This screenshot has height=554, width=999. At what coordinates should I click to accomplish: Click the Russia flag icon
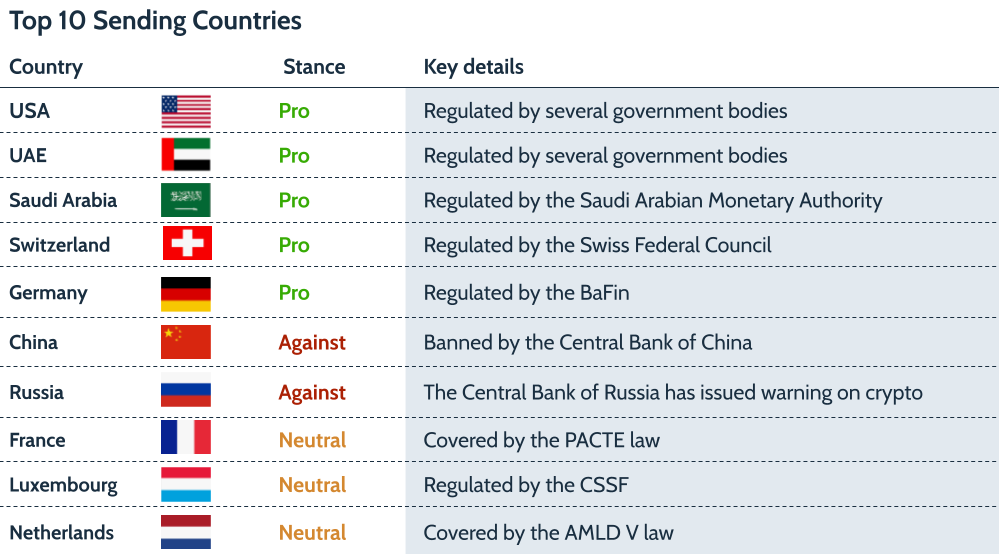186,392
